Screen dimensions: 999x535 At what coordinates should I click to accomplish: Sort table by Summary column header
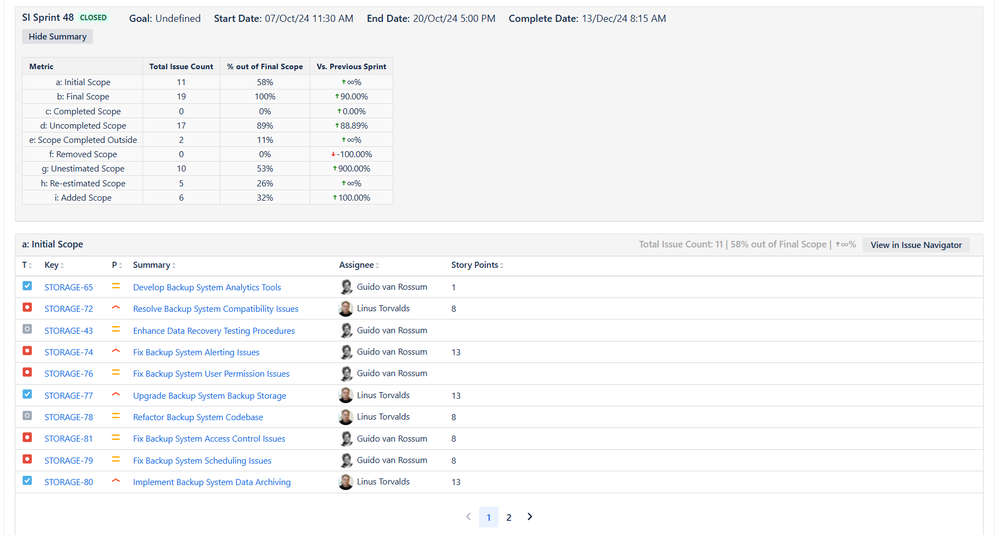154,265
